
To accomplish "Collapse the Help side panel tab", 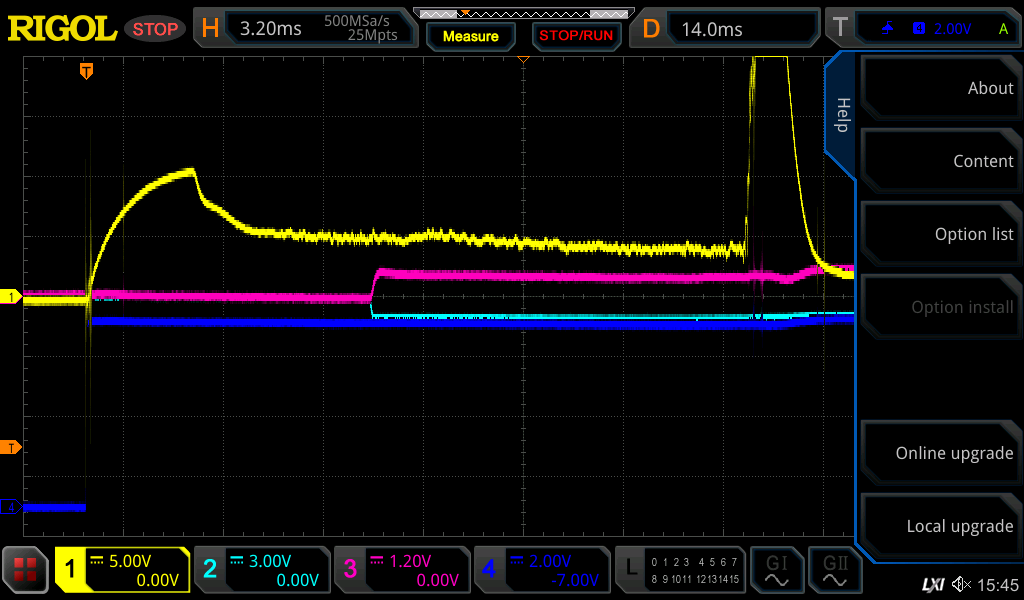I will [841, 115].
